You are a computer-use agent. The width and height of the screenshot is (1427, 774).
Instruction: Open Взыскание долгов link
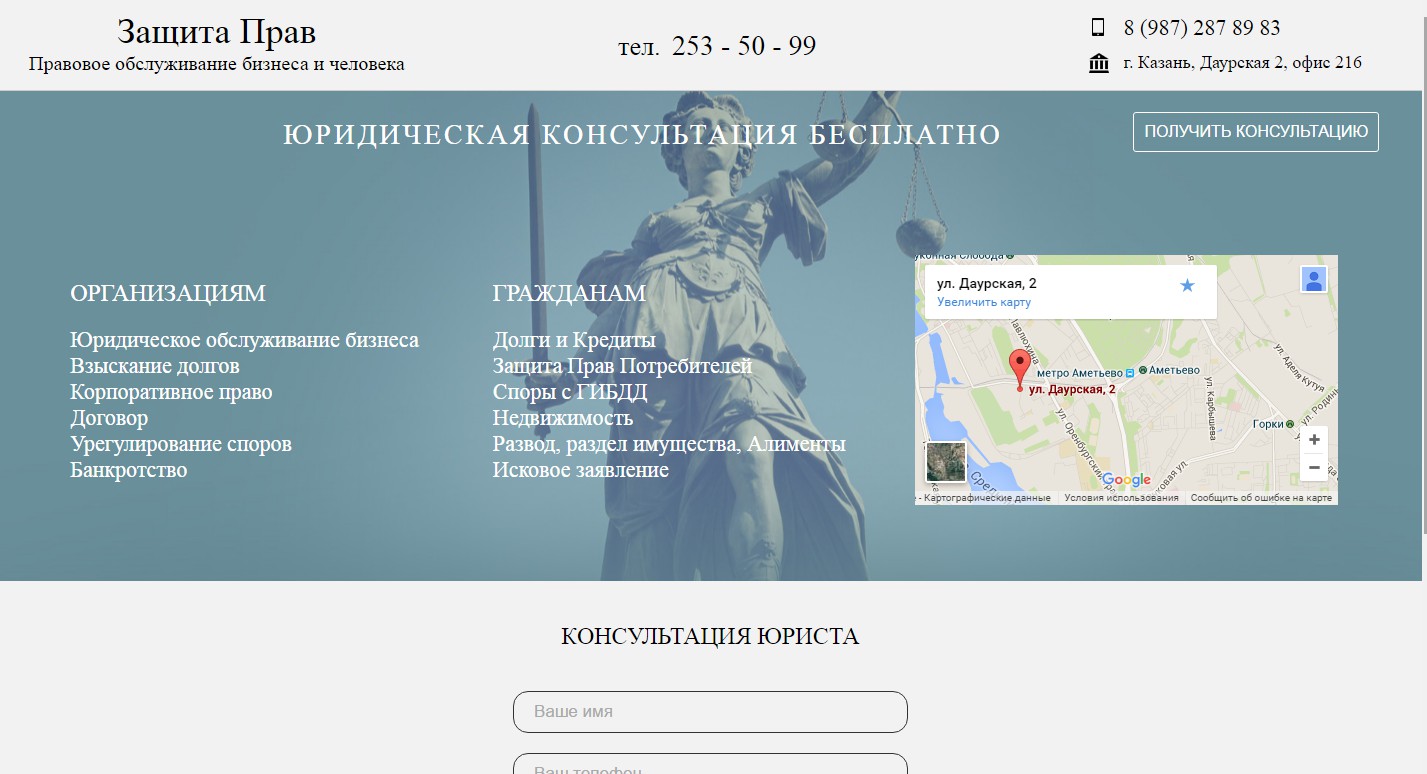155,366
